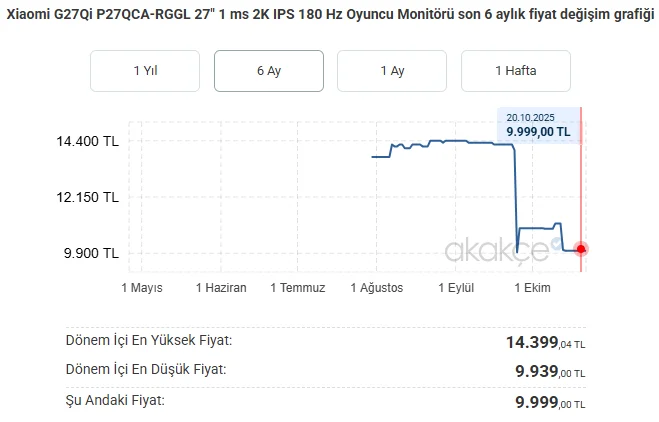Click the akakçe watermark logo
The width and height of the screenshot is (659, 422).
(x=496, y=249)
